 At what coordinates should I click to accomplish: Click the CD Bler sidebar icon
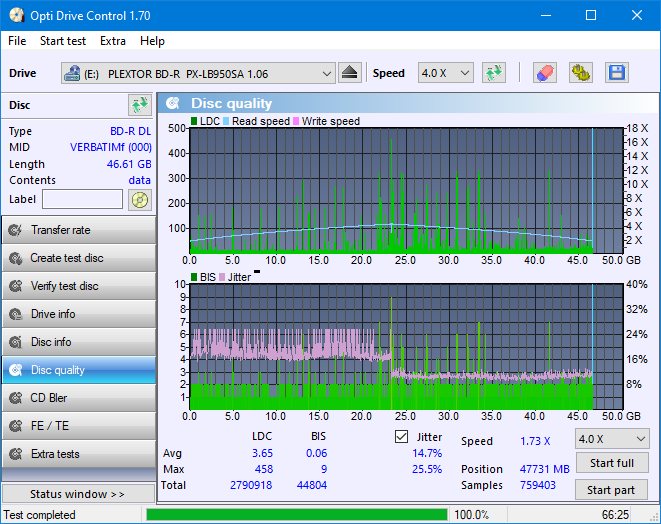pyautogui.click(x=16, y=398)
